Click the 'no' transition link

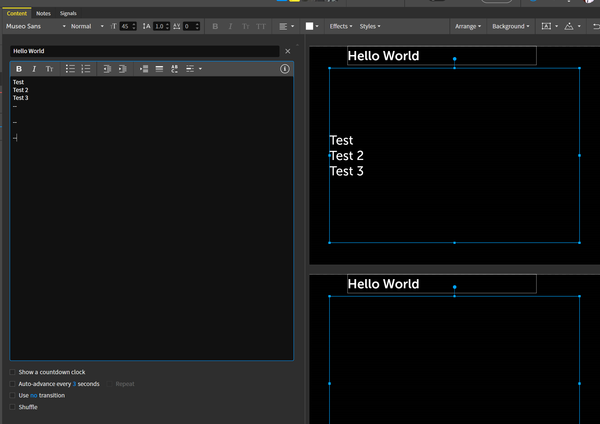(33, 396)
